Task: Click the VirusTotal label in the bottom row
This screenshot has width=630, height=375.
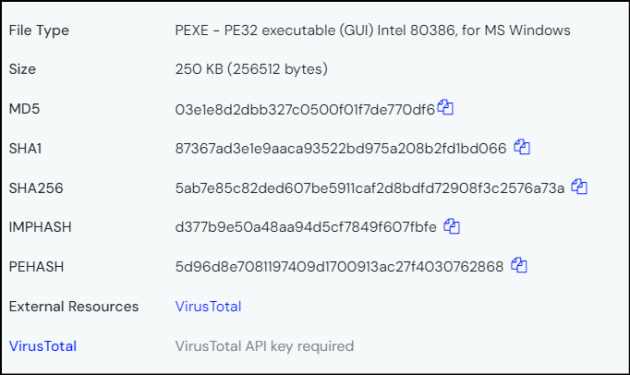Action: 43,346
